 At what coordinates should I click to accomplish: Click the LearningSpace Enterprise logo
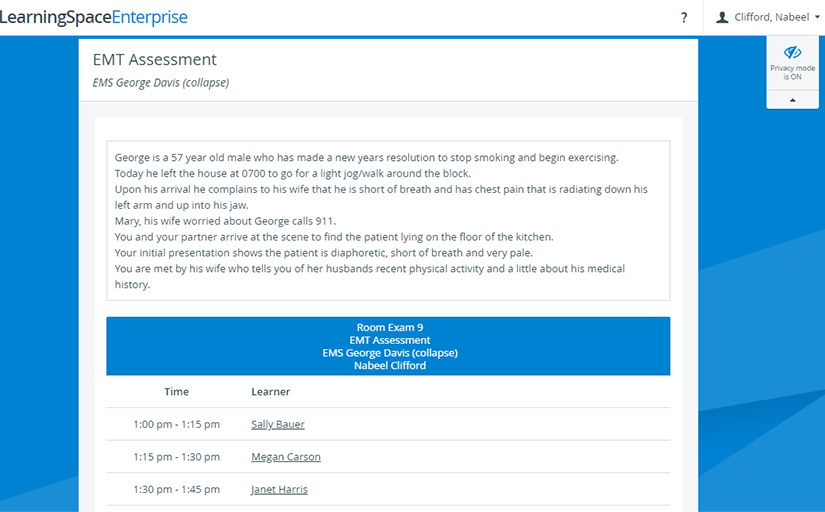click(x=93, y=17)
